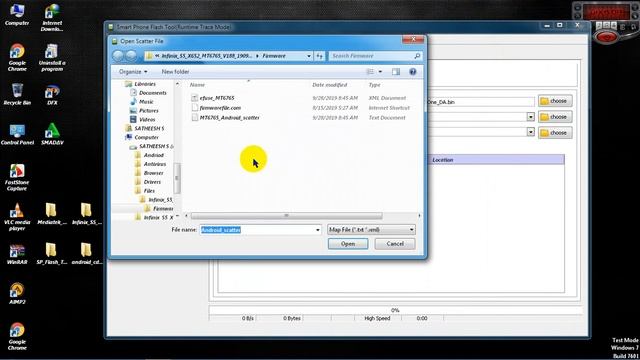640x360 pixels.
Task: Close the Open Scatter File dialog
Action: tap(413, 40)
